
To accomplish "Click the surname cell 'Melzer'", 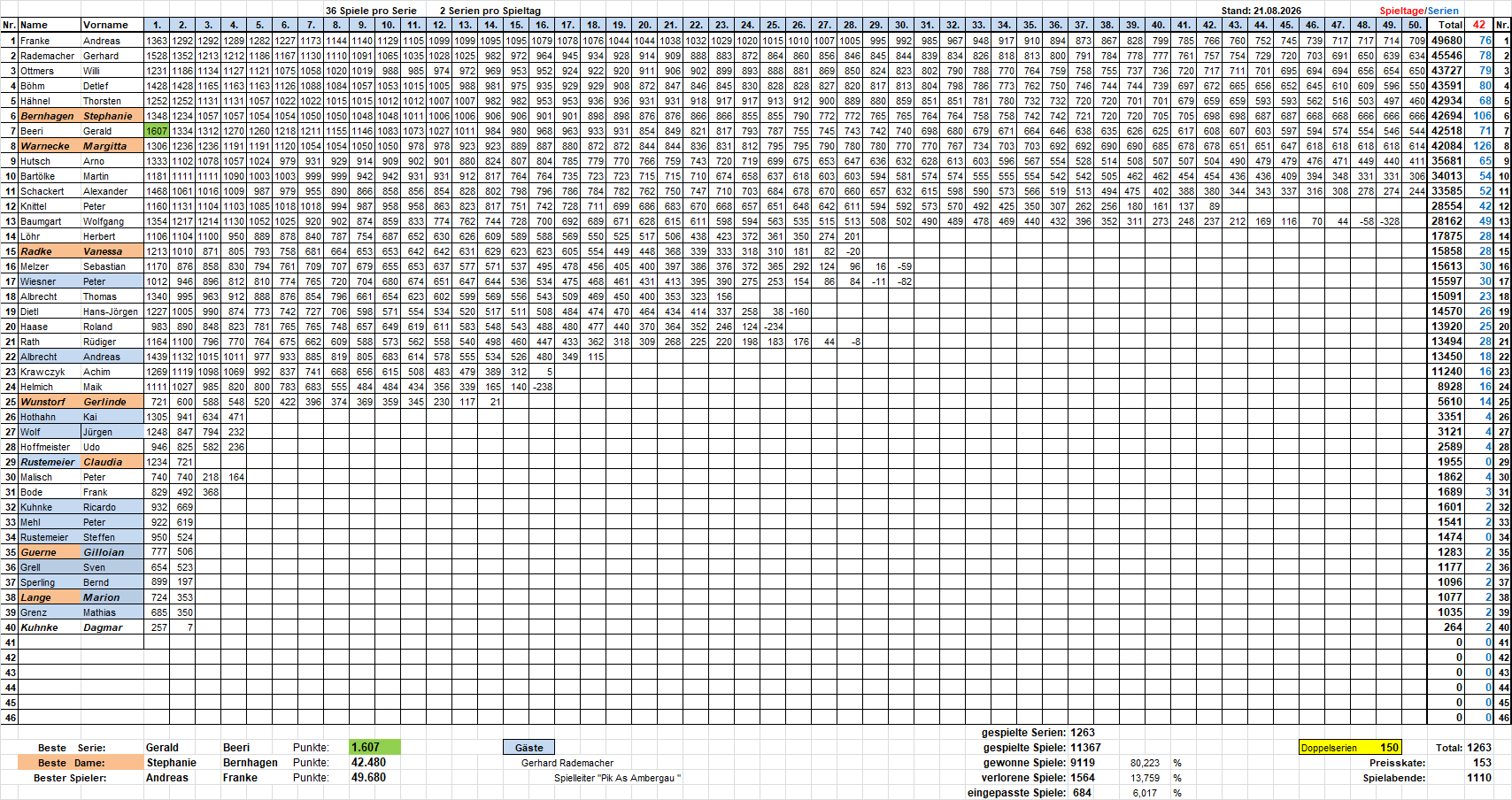I will tap(50, 266).
